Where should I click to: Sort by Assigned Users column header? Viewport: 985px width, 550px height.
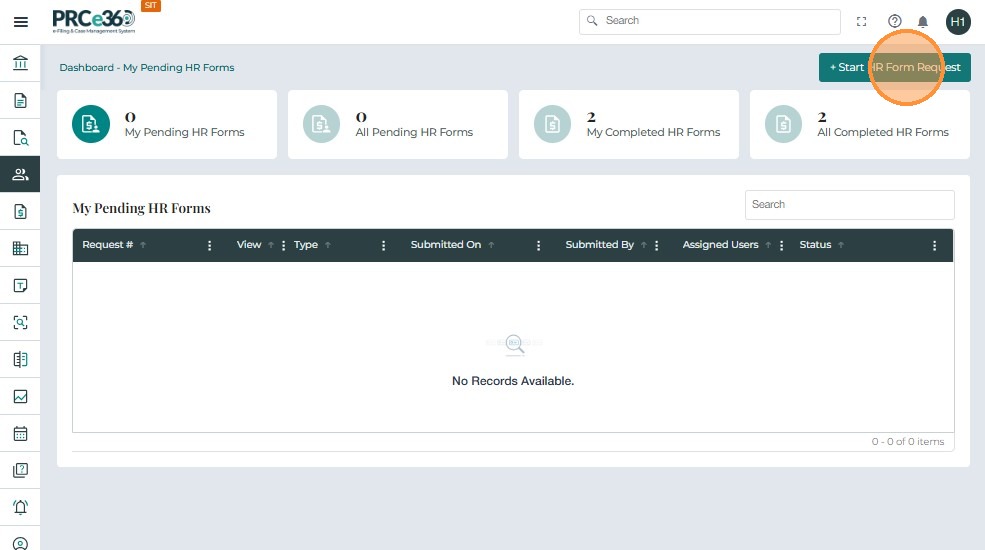point(721,245)
